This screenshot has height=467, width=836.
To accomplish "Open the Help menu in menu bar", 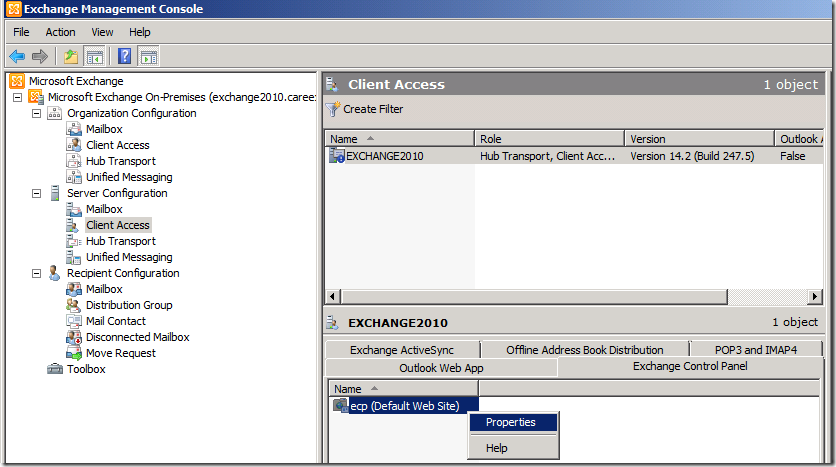I will tap(140, 32).
